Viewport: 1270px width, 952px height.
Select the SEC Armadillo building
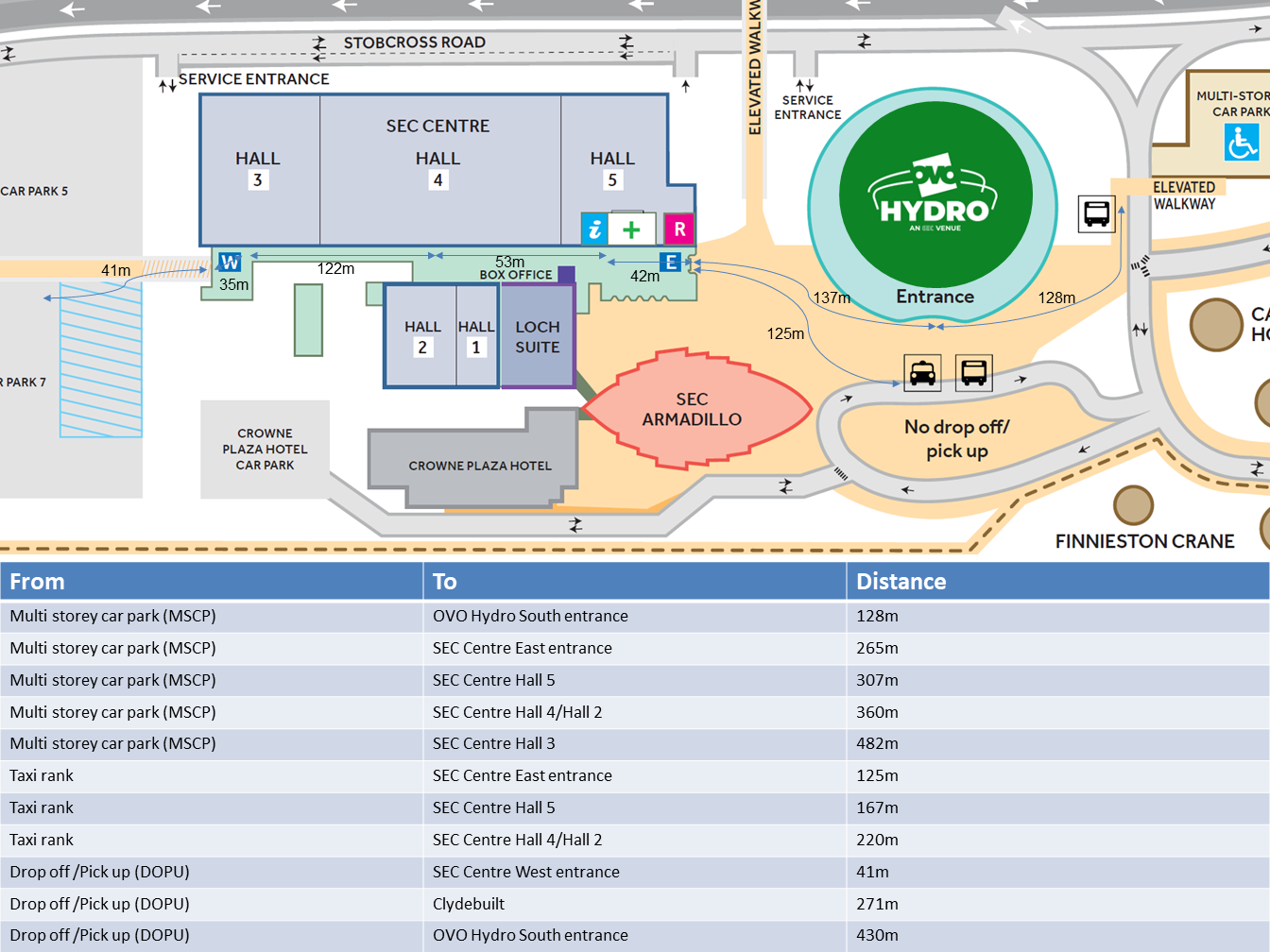tap(695, 409)
